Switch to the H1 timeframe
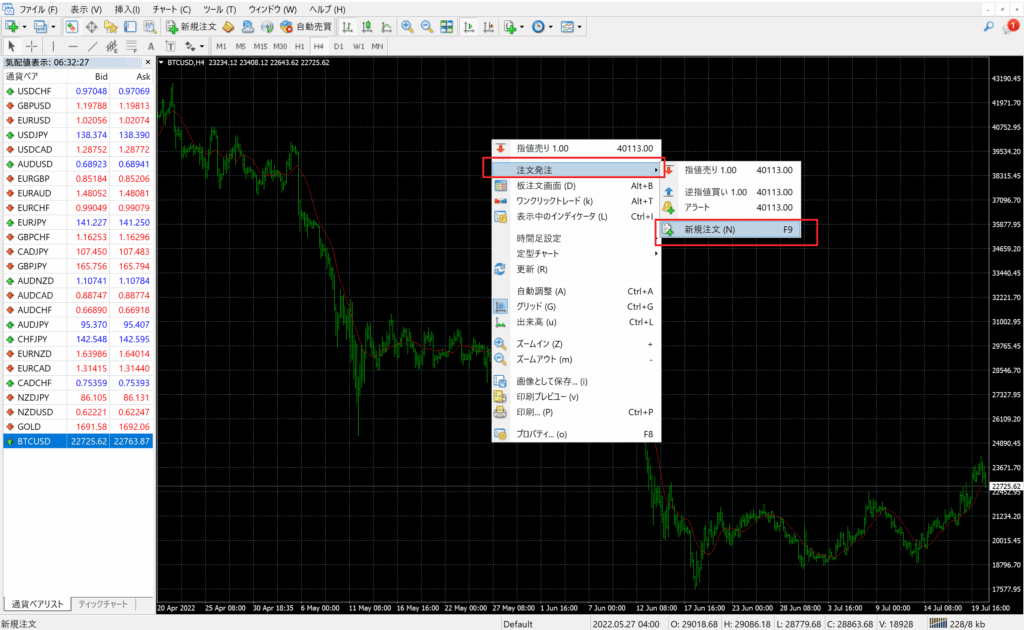The image size is (1024, 630). pos(299,46)
